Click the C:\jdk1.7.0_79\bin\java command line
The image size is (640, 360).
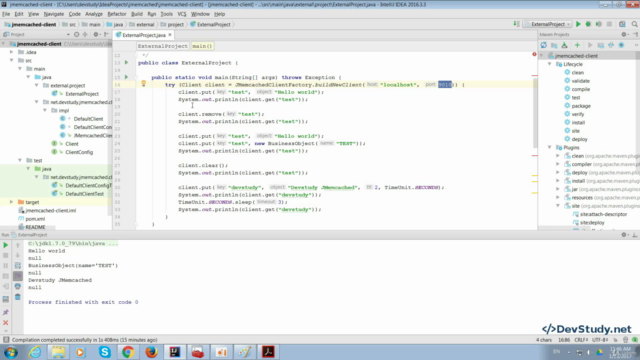point(73,244)
